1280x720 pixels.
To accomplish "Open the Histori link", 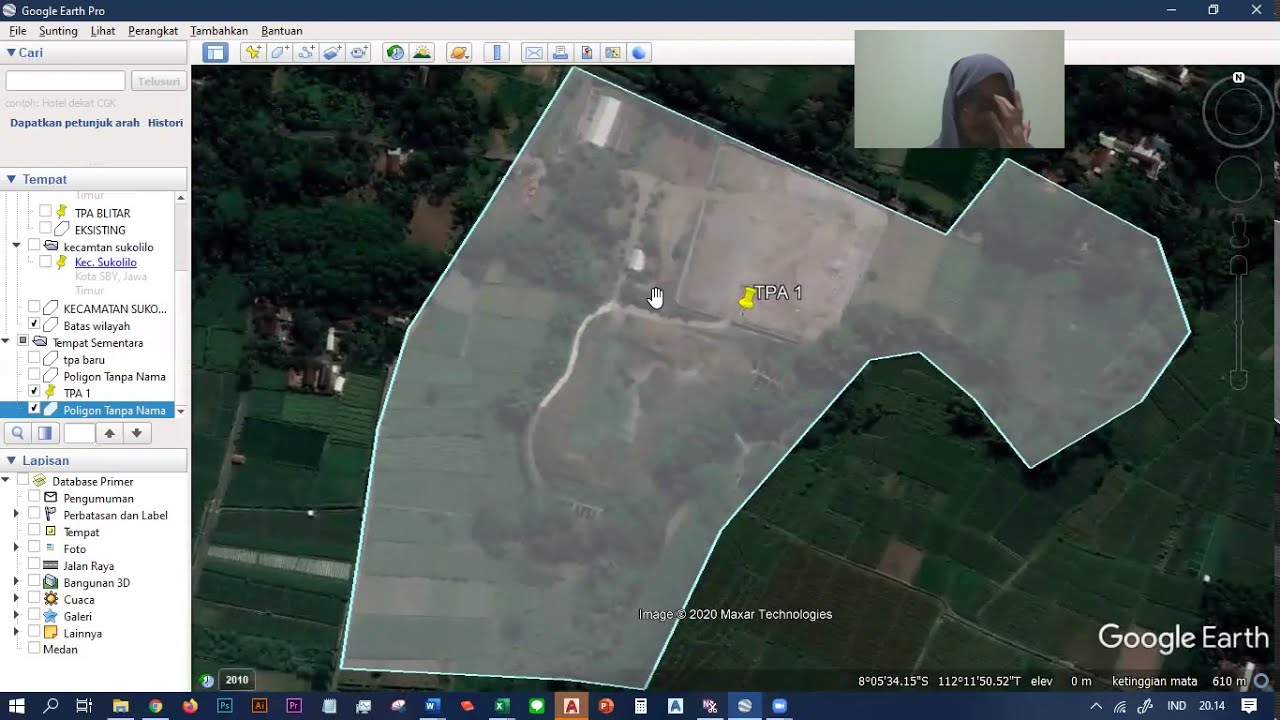I will pyautogui.click(x=165, y=123).
